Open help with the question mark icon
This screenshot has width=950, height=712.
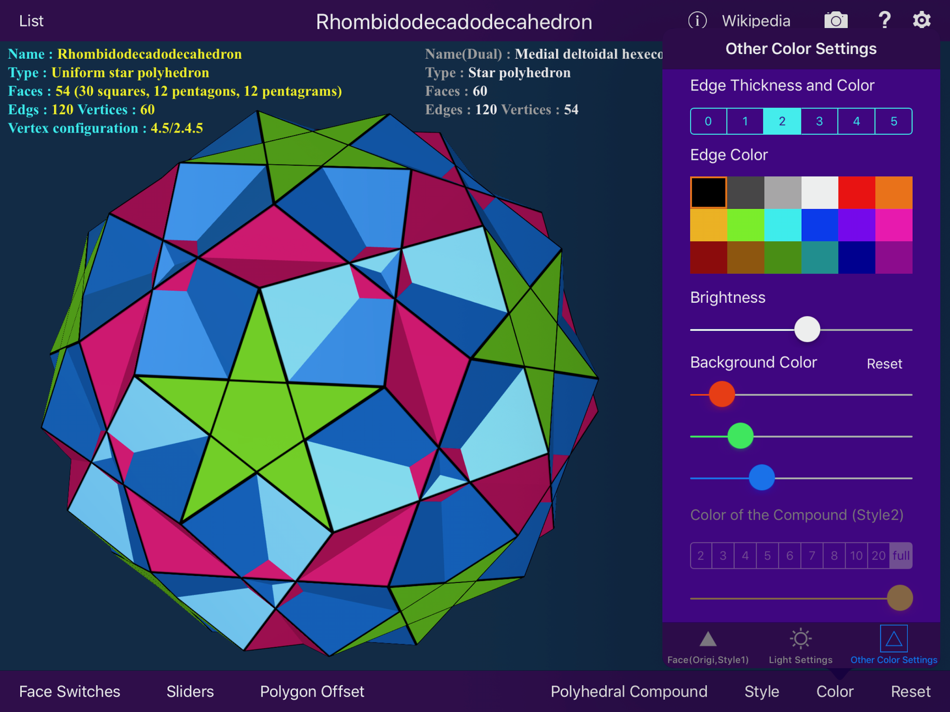pos(885,21)
